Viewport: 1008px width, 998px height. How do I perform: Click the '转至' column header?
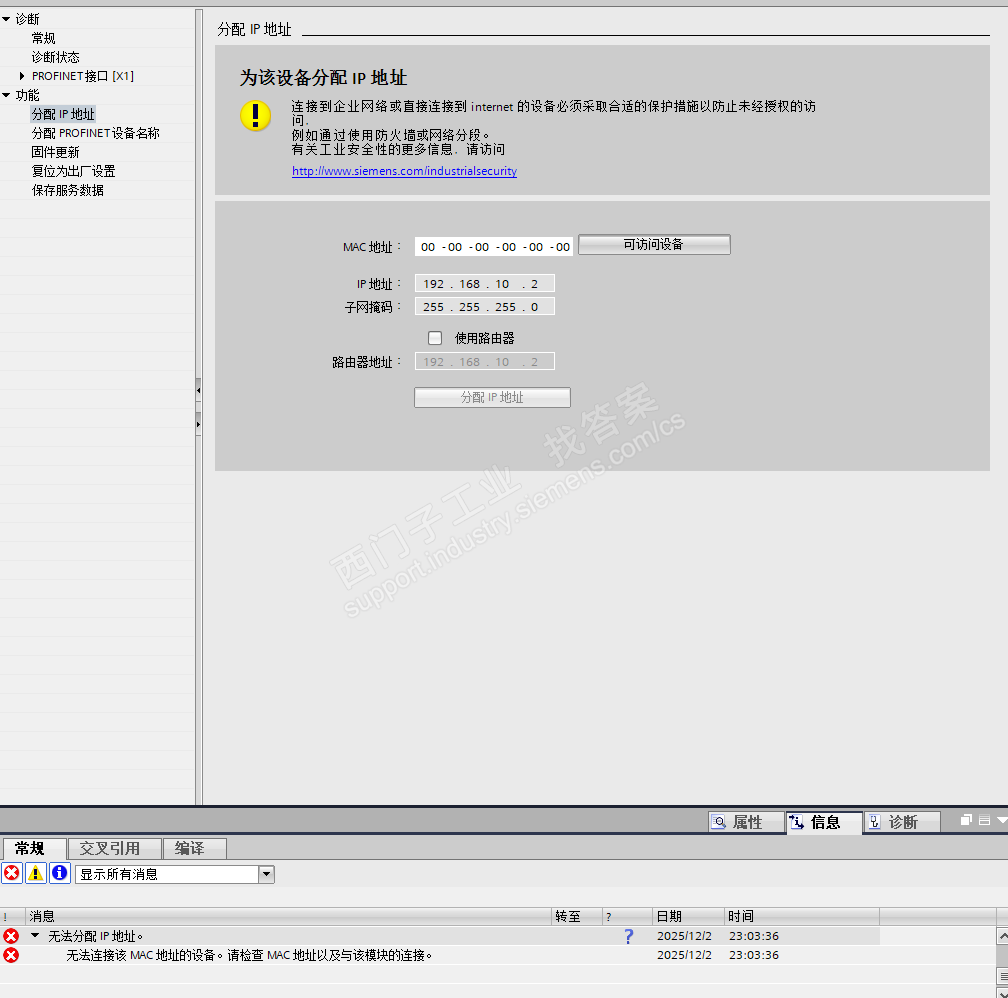(577, 916)
